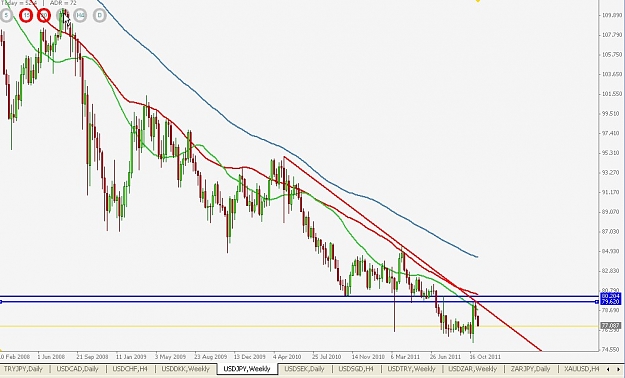625x378 pixels.
Task: Click the circle indicator under the mouse cursor
Action: click(x=62, y=16)
